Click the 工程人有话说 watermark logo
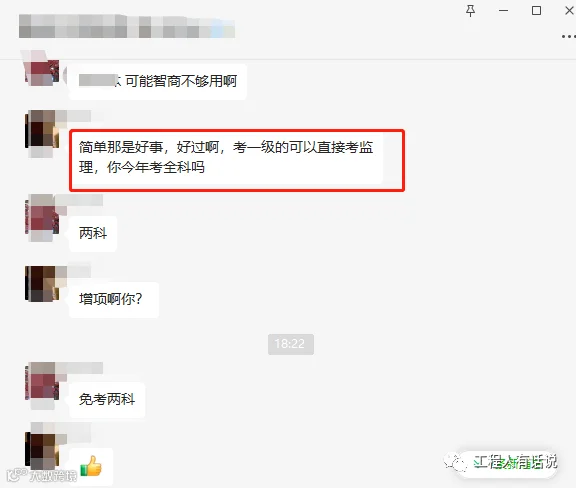576x488 pixels. pos(502,463)
